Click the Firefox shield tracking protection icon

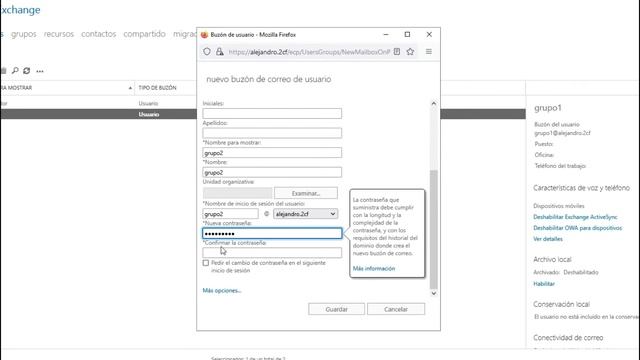207,51
